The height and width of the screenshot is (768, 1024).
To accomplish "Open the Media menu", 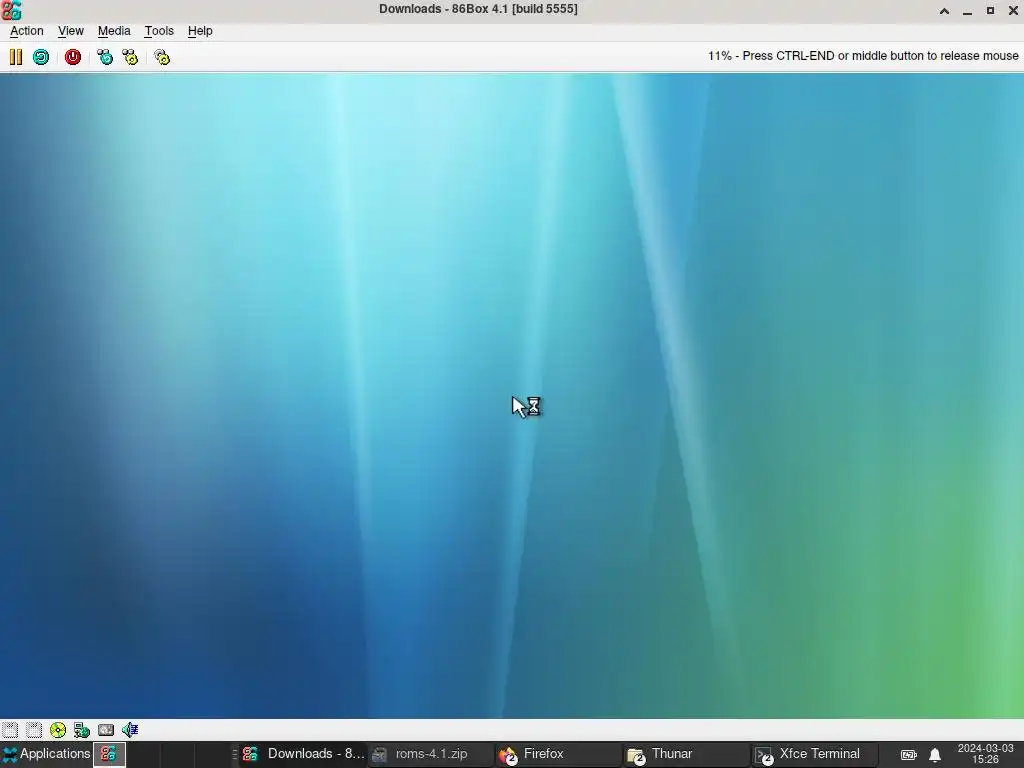I will point(114,31).
